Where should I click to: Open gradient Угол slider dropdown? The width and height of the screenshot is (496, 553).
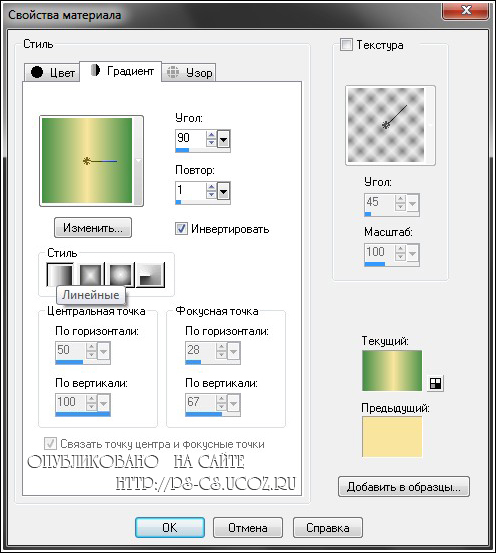223,139
